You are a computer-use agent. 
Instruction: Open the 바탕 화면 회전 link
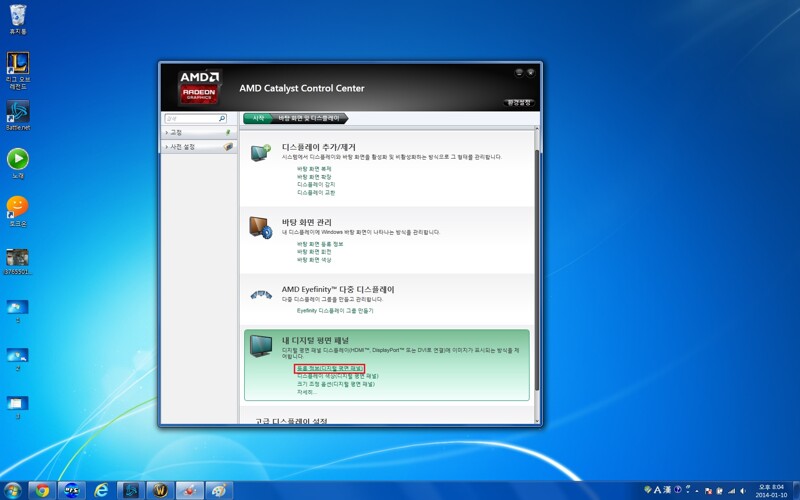click(314, 252)
